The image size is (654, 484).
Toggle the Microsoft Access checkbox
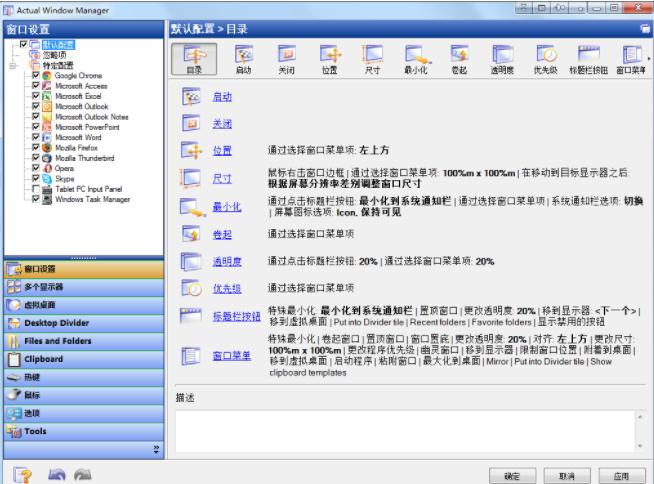pyautogui.click(x=36, y=85)
